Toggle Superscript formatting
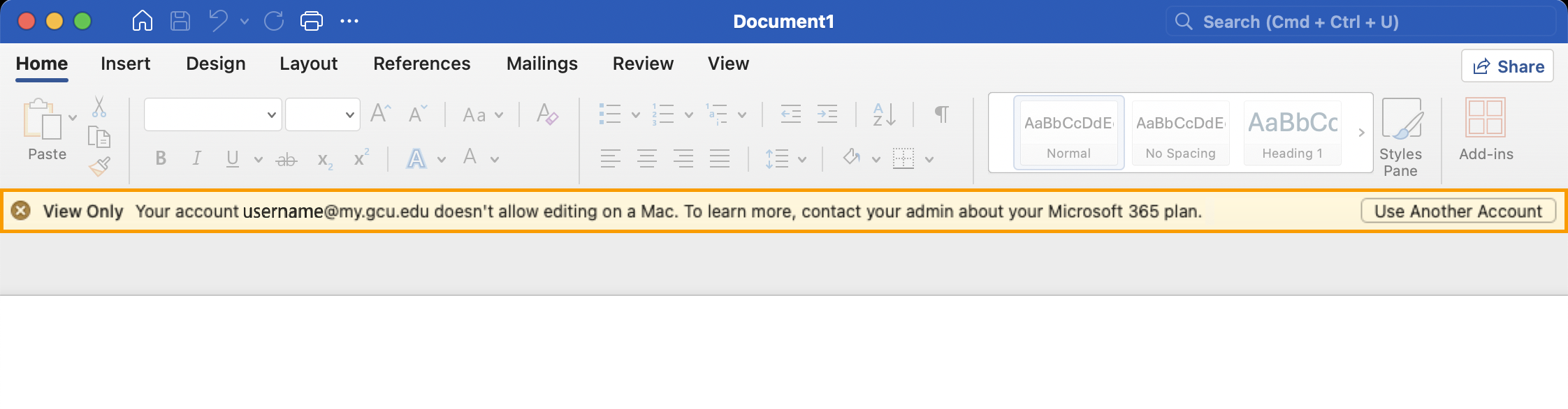Image resolution: width=1568 pixels, height=409 pixels. (x=361, y=158)
